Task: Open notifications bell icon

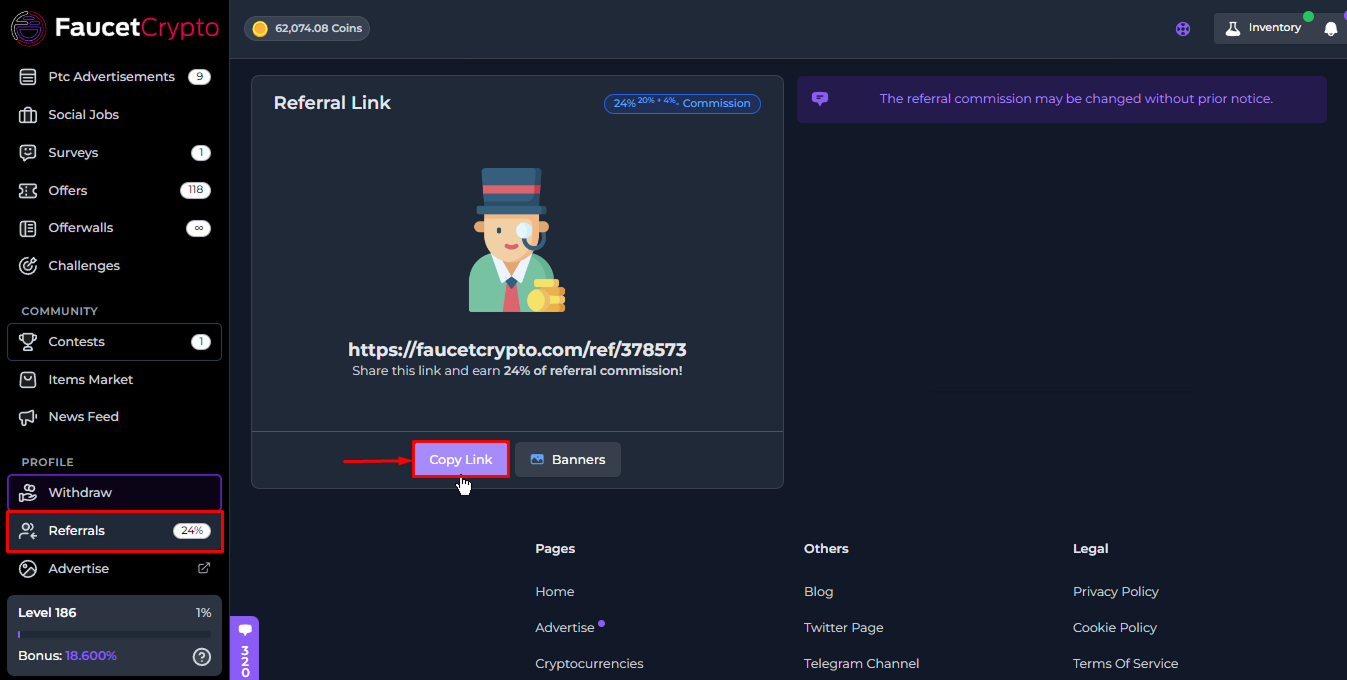Action: 1330,29
